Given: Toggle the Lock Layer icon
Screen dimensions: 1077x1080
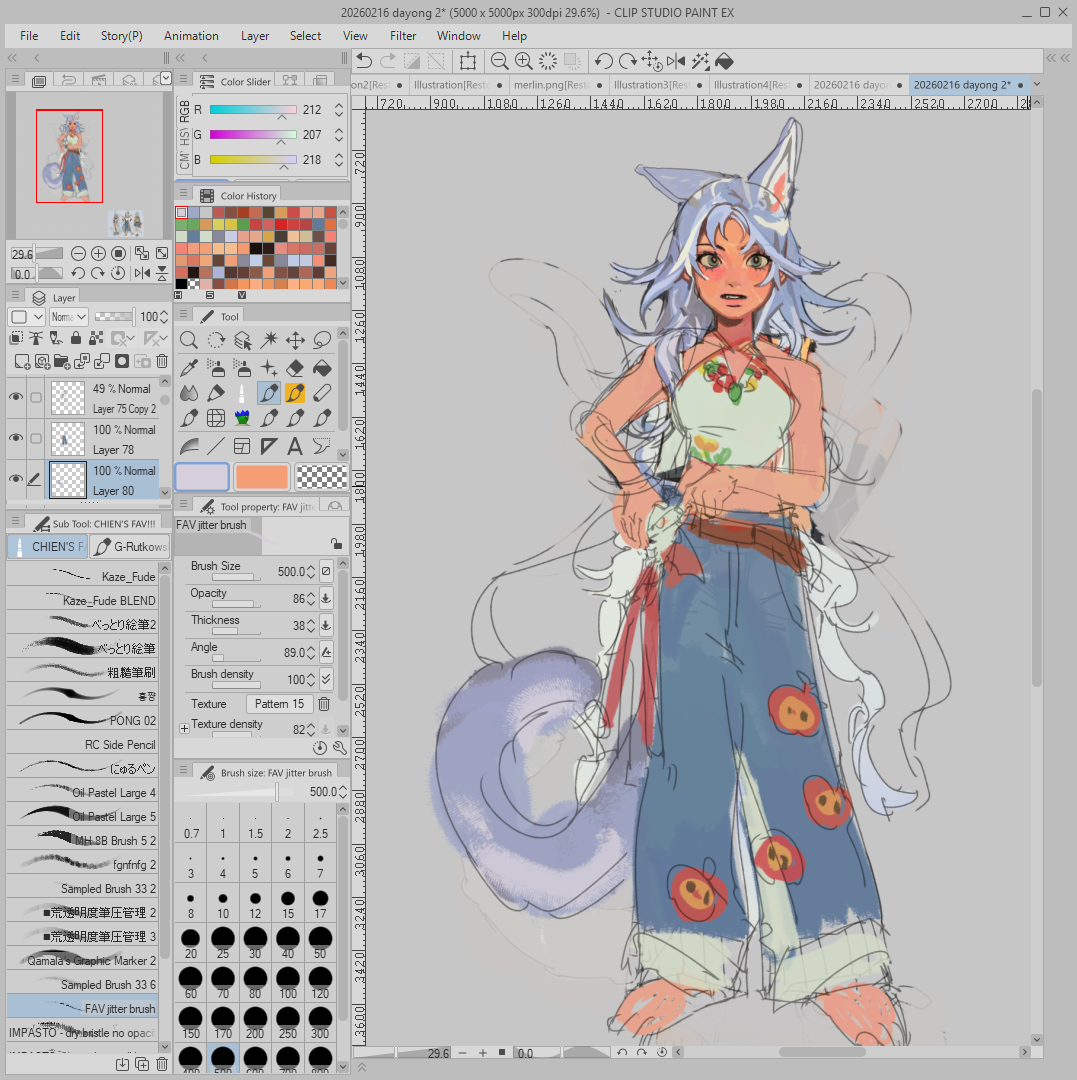Looking at the screenshot, I should 77,339.
